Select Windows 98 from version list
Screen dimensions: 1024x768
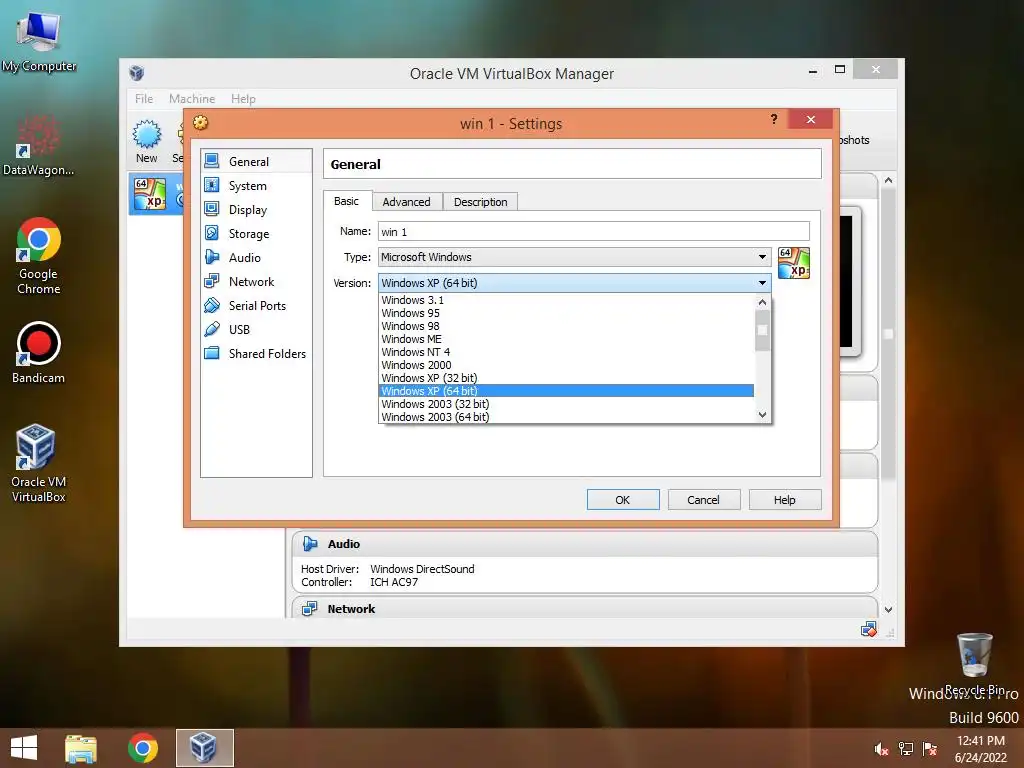pos(566,326)
